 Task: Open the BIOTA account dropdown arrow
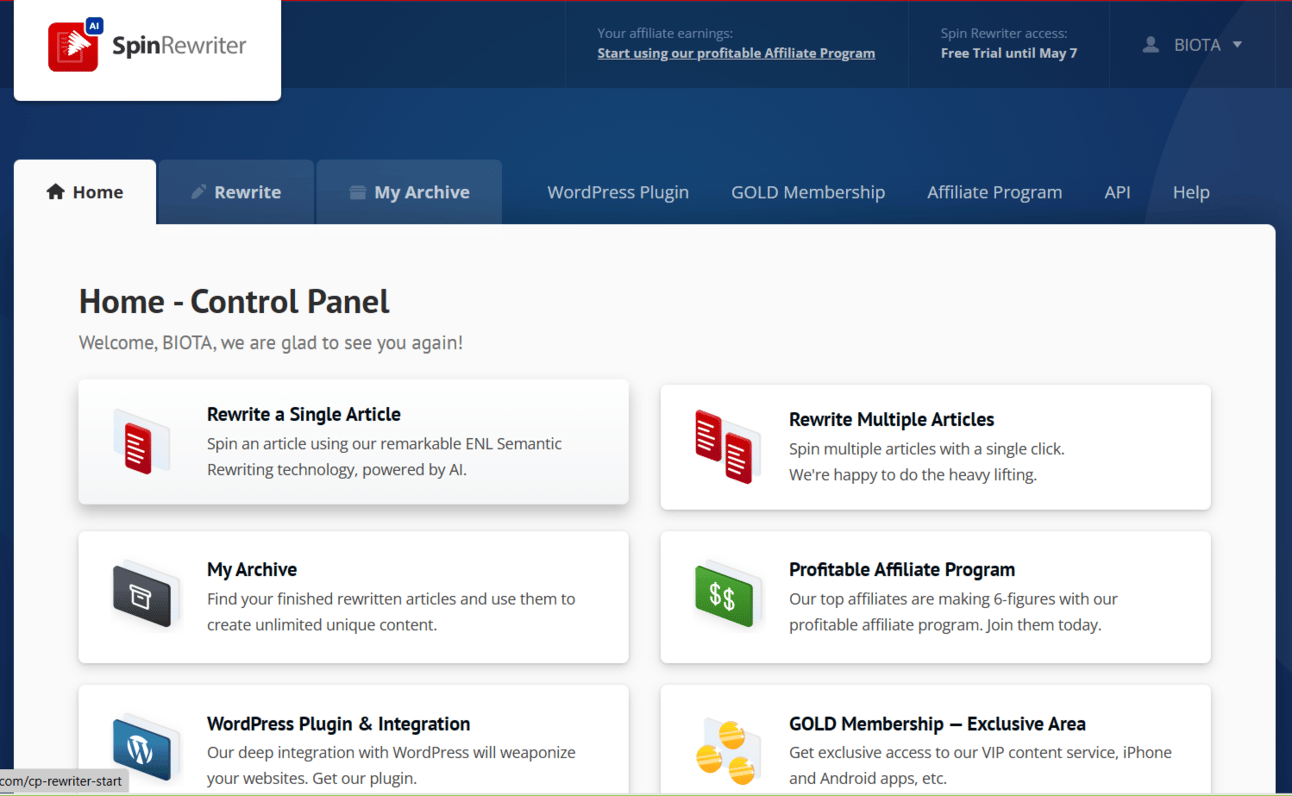(1237, 45)
